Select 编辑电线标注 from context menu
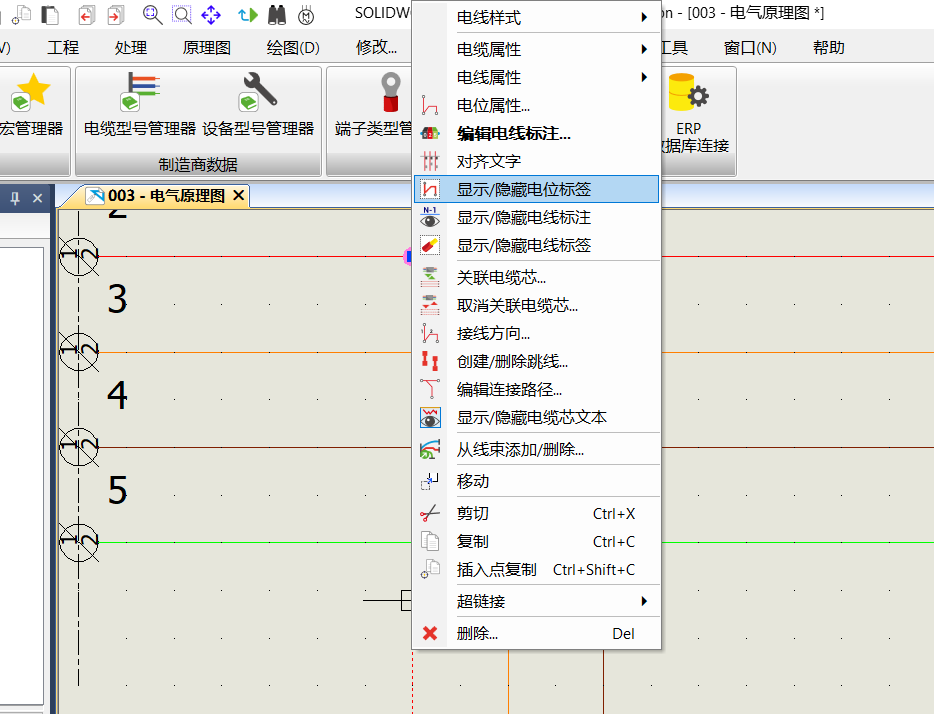 coord(514,133)
